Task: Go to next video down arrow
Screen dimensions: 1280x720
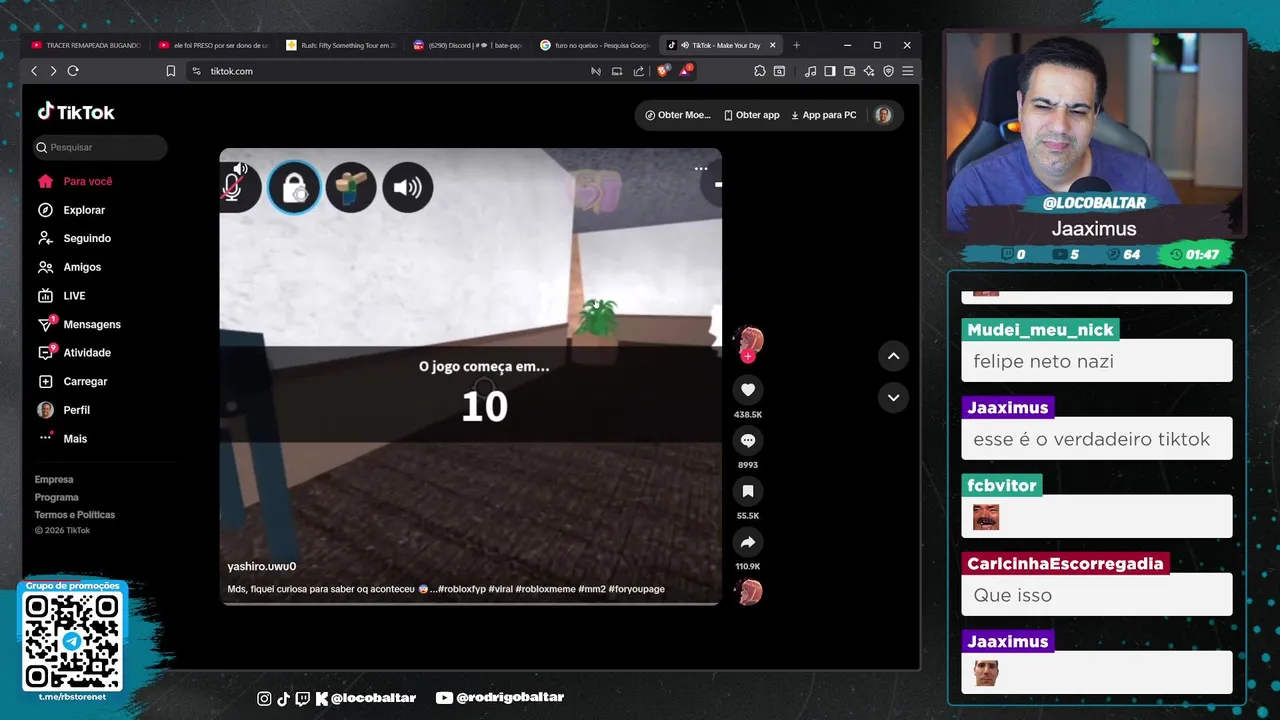Action: coord(893,397)
